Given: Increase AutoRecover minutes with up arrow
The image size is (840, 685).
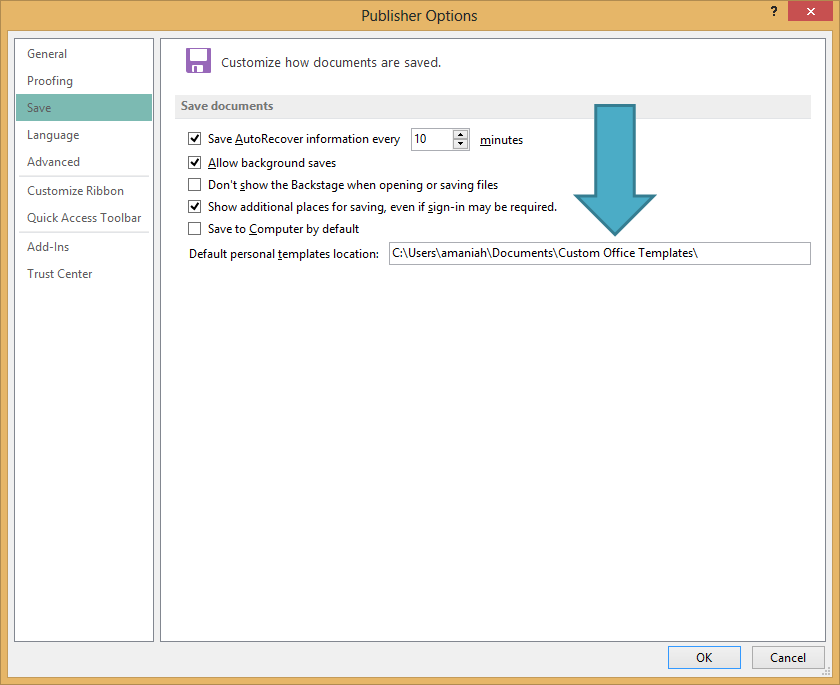Looking at the screenshot, I should [x=460, y=135].
